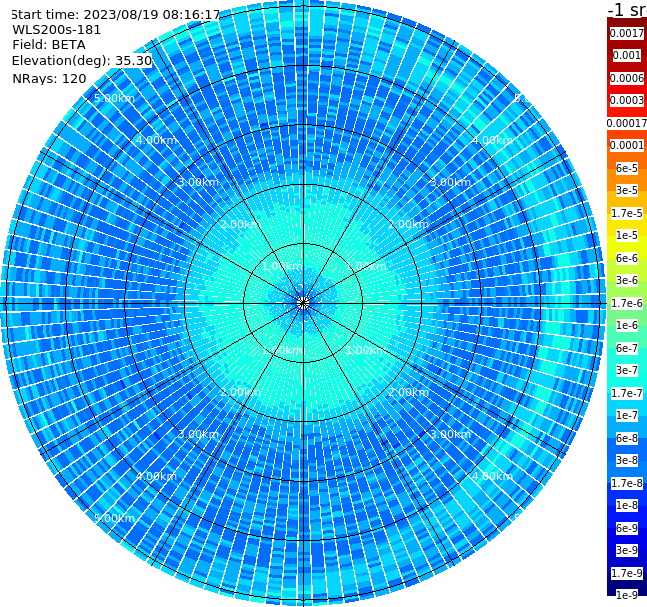Select the northeast 4.00km range ring label
This screenshot has width=647, height=607.
(492, 140)
